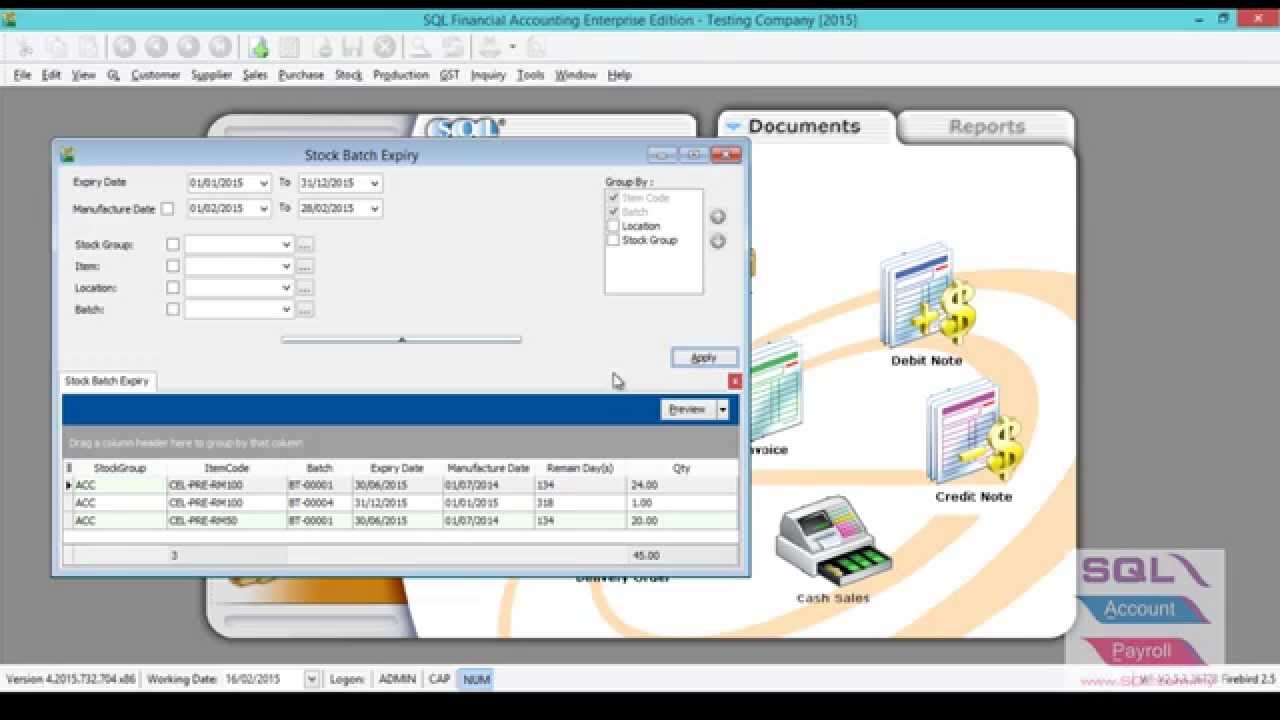Image resolution: width=1280 pixels, height=720 pixels.
Task: Select the BT-00004 batch row
Action: click(x=400, y=503)
